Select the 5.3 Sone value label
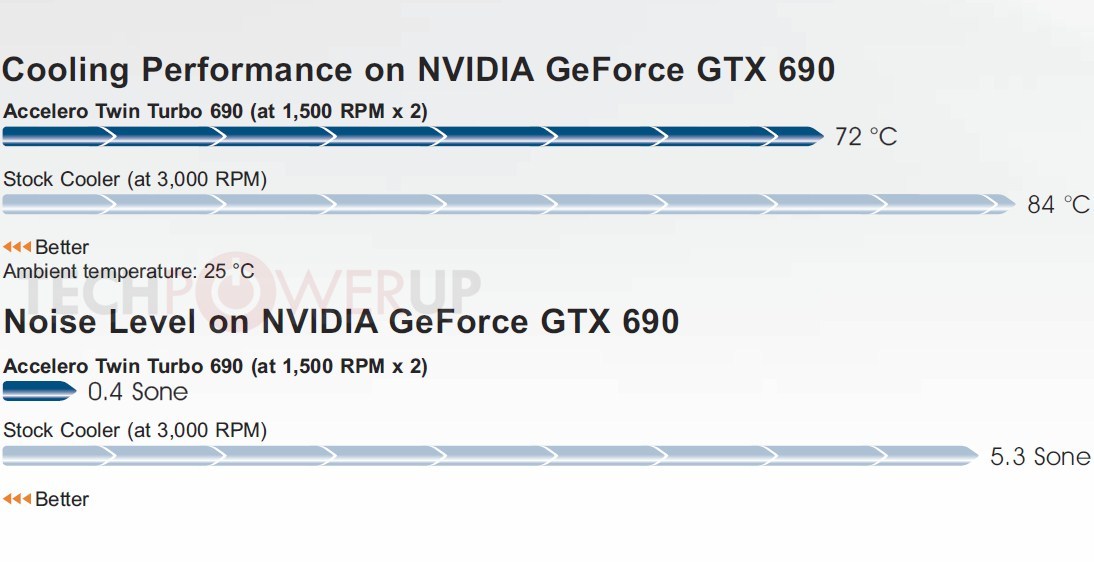1094x562 pixels. 1040,457
